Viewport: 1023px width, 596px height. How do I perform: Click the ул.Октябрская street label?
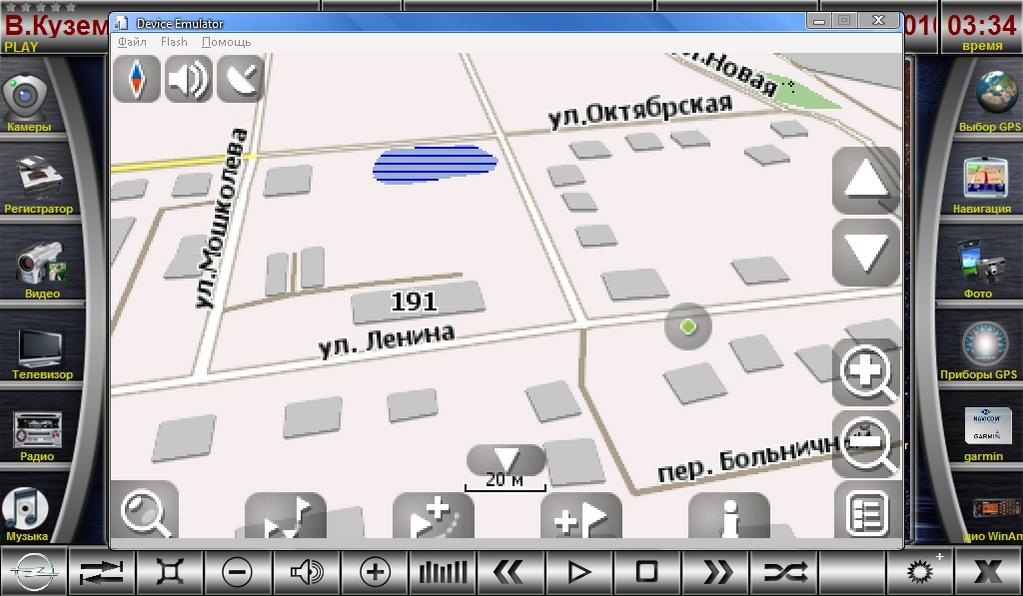[x=639, y=110]
